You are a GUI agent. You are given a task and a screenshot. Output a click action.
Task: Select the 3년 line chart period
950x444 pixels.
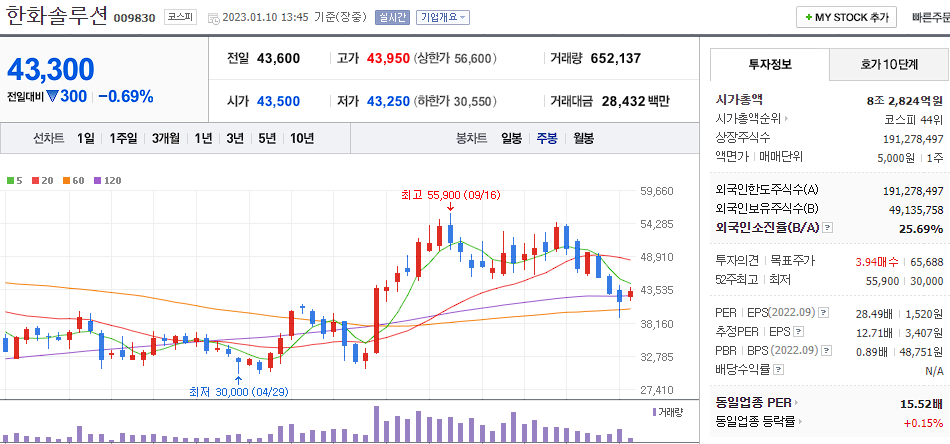pos(234,138)
